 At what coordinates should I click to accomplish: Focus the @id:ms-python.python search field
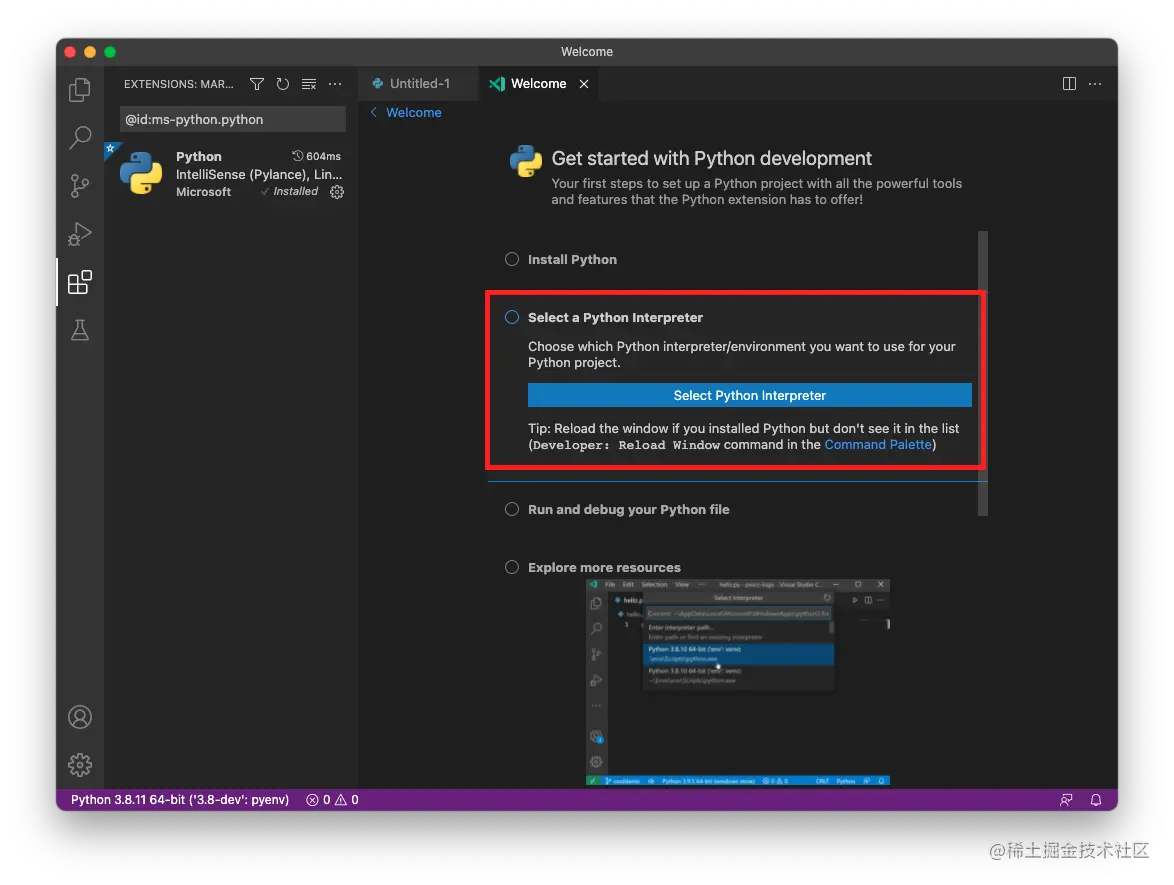click(232, 119)
